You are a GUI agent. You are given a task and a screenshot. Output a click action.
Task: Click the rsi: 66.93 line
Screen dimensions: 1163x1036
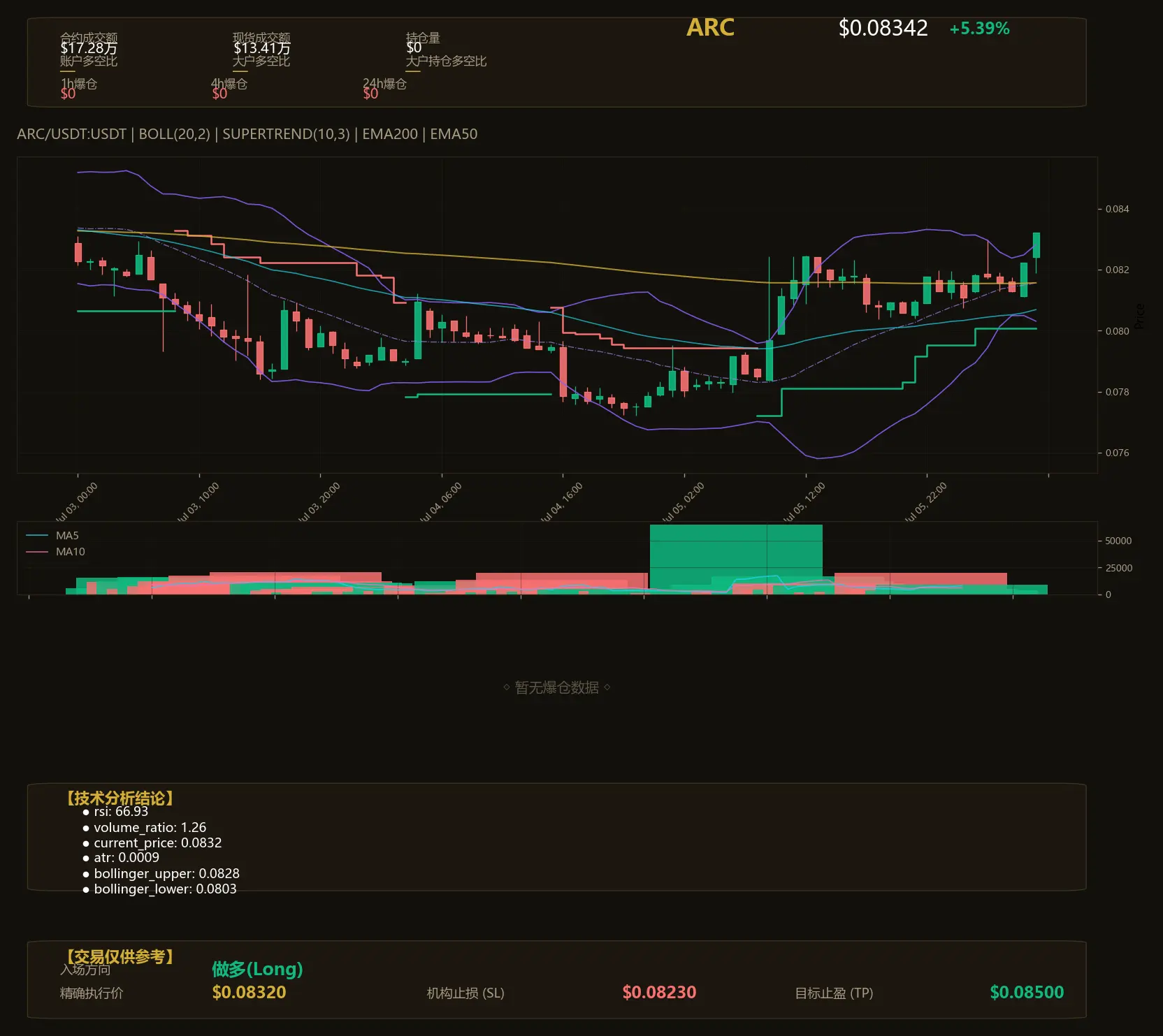pyautogui.click(x=121, y=812)
